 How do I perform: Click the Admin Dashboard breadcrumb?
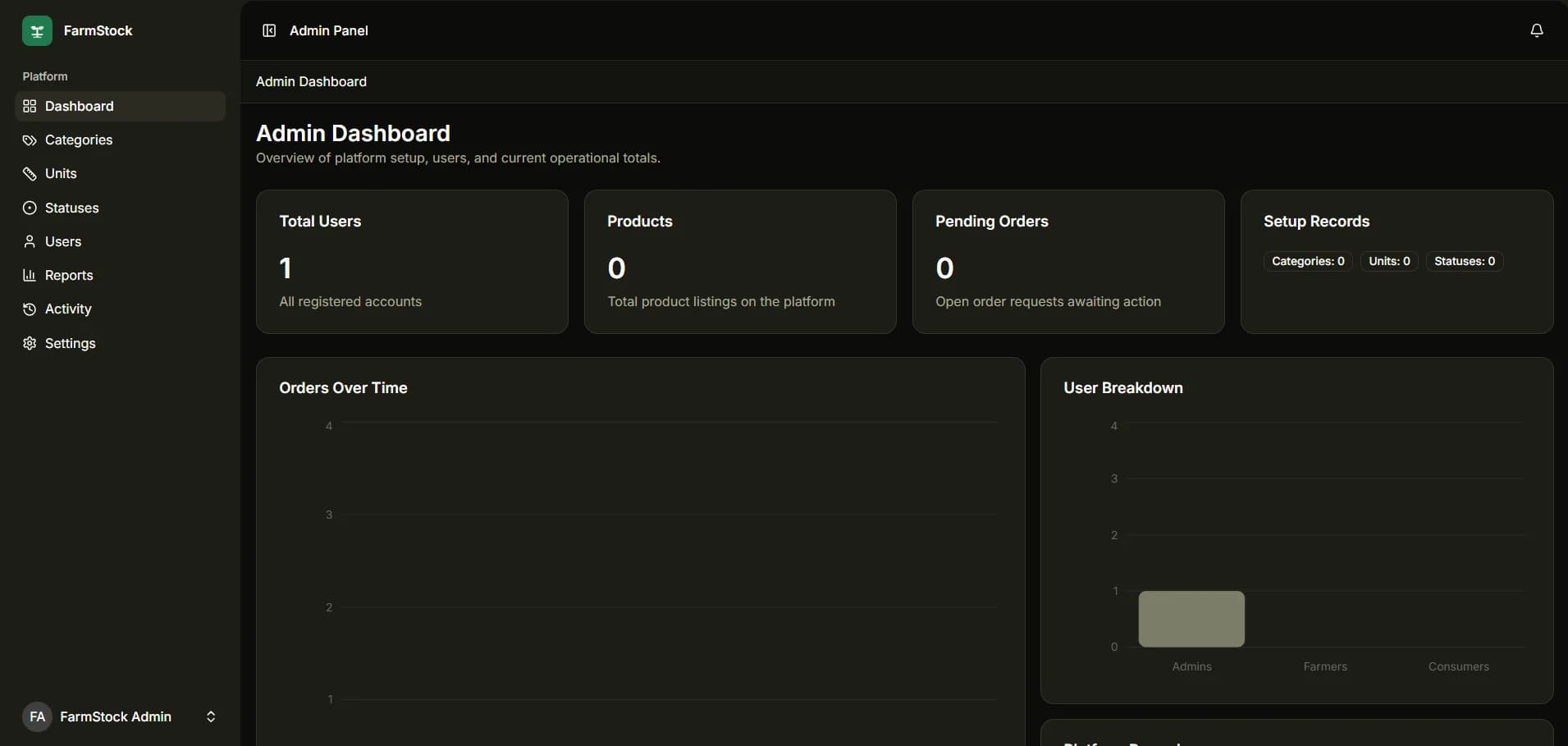311,81
